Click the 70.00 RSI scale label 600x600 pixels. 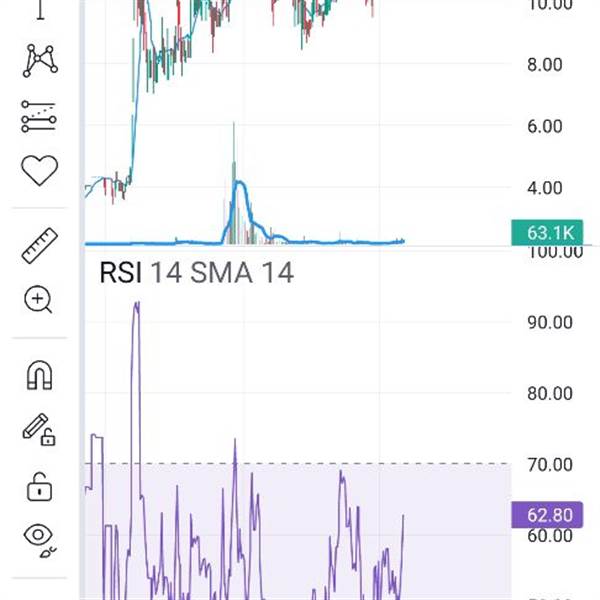coord(550,465)
